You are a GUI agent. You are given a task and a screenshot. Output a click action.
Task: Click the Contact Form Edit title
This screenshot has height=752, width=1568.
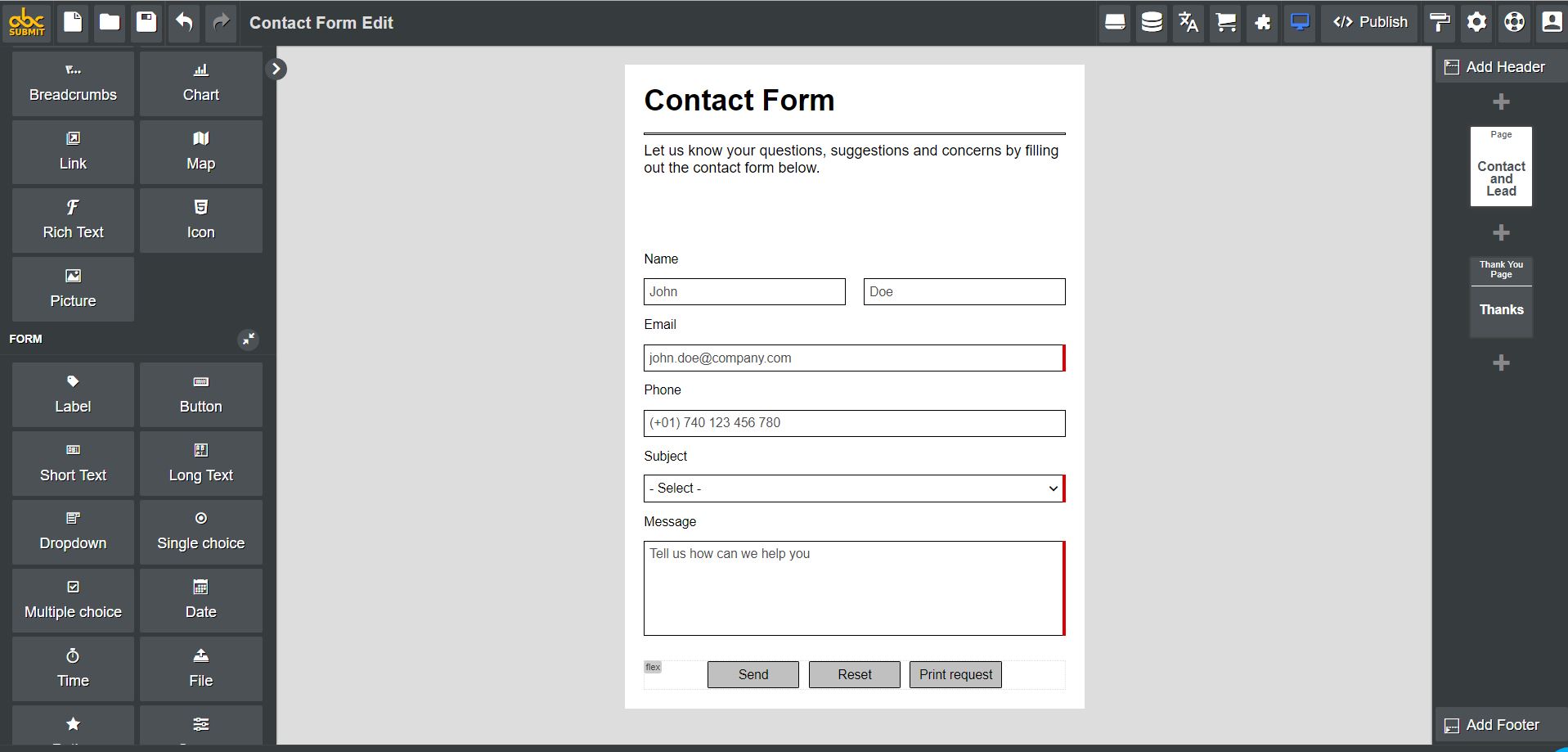coord(321,23)
